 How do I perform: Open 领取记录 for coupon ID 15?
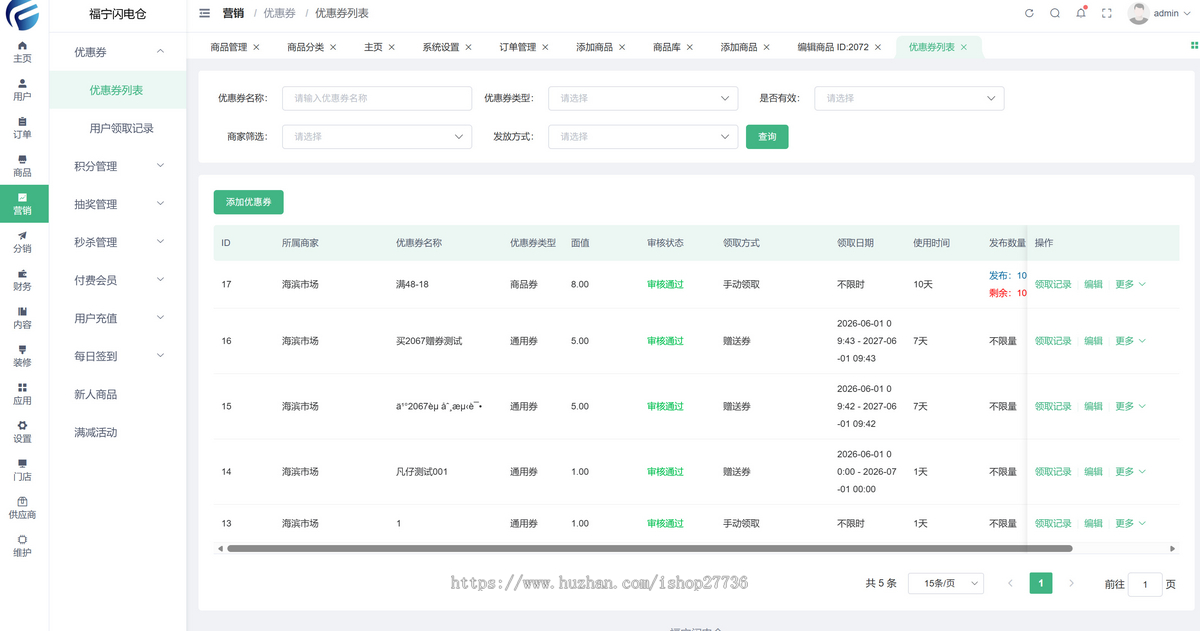pos(1053,406)
